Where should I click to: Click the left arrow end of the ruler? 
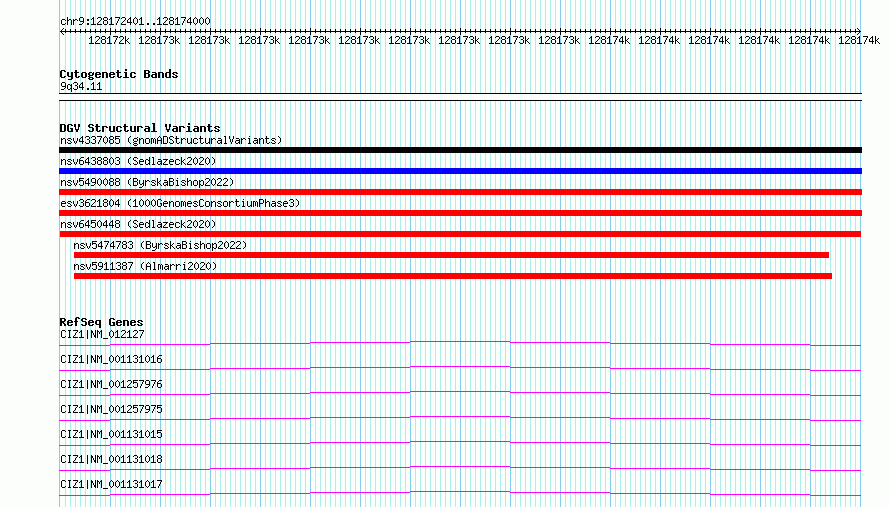[x=62, y=31]
